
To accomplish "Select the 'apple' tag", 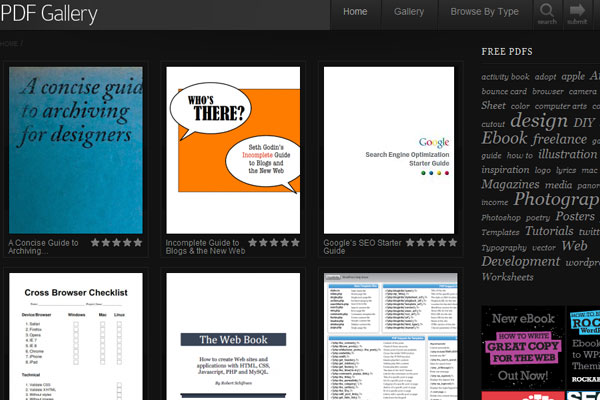I will pyautogui.click(x=573, y=77).
